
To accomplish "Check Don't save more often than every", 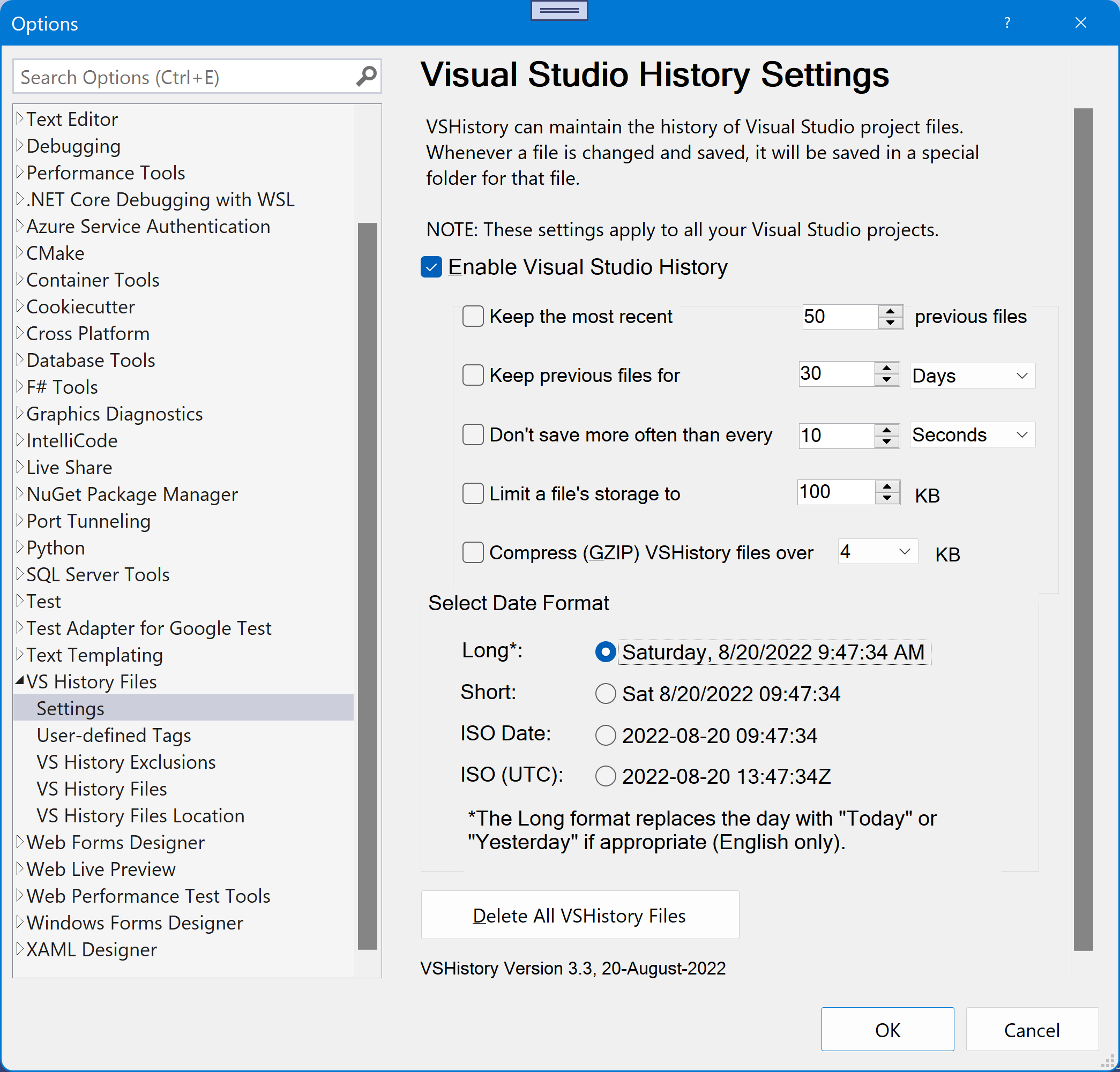I will [473, 434].
